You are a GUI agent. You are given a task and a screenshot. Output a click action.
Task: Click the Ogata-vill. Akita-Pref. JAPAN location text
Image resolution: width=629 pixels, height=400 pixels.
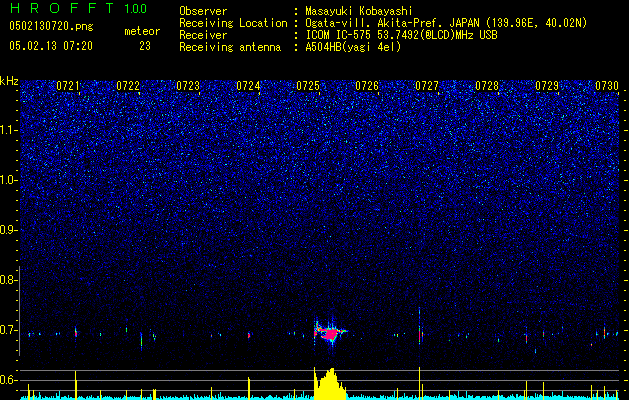pos(446,23)
